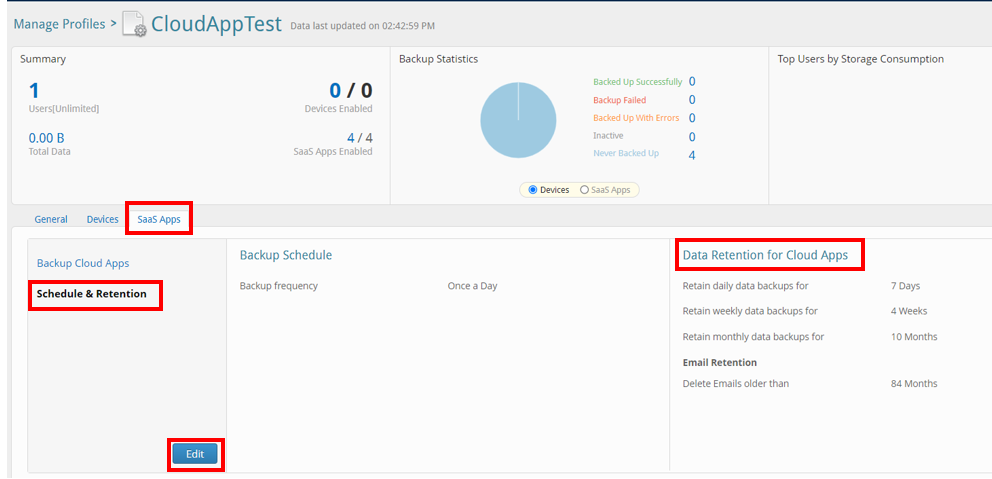Click the Delete Emails older than label
Viewport: 992px width, 479px height.
[x=736, y=383]
